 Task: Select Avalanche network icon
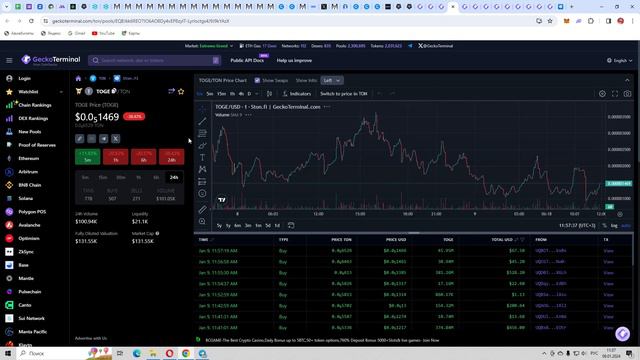pyautogui.click(x=9, y=225)
